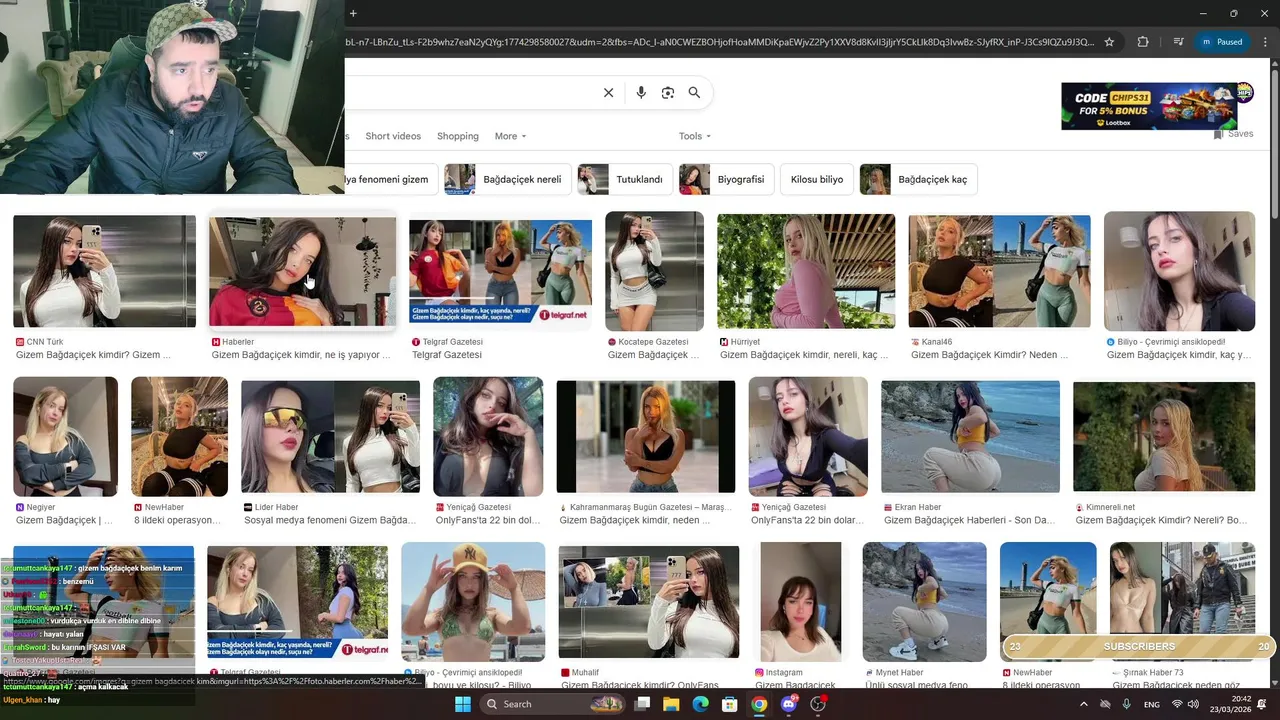Switch ENG input language indicator
1280x720 pixels.
[1152, 704]
